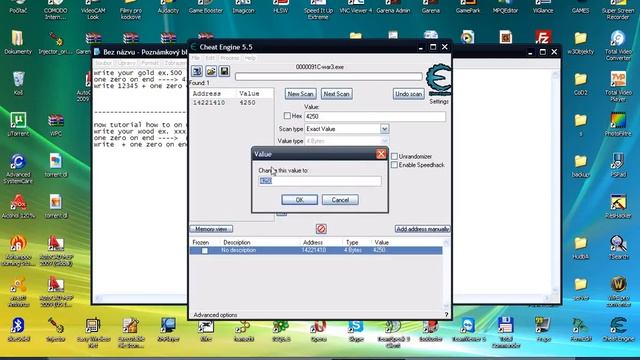This screenshot has width=640, height=360.
Task: Open the Edit menu in Cheat Engine
Action: tap(210, 58)
